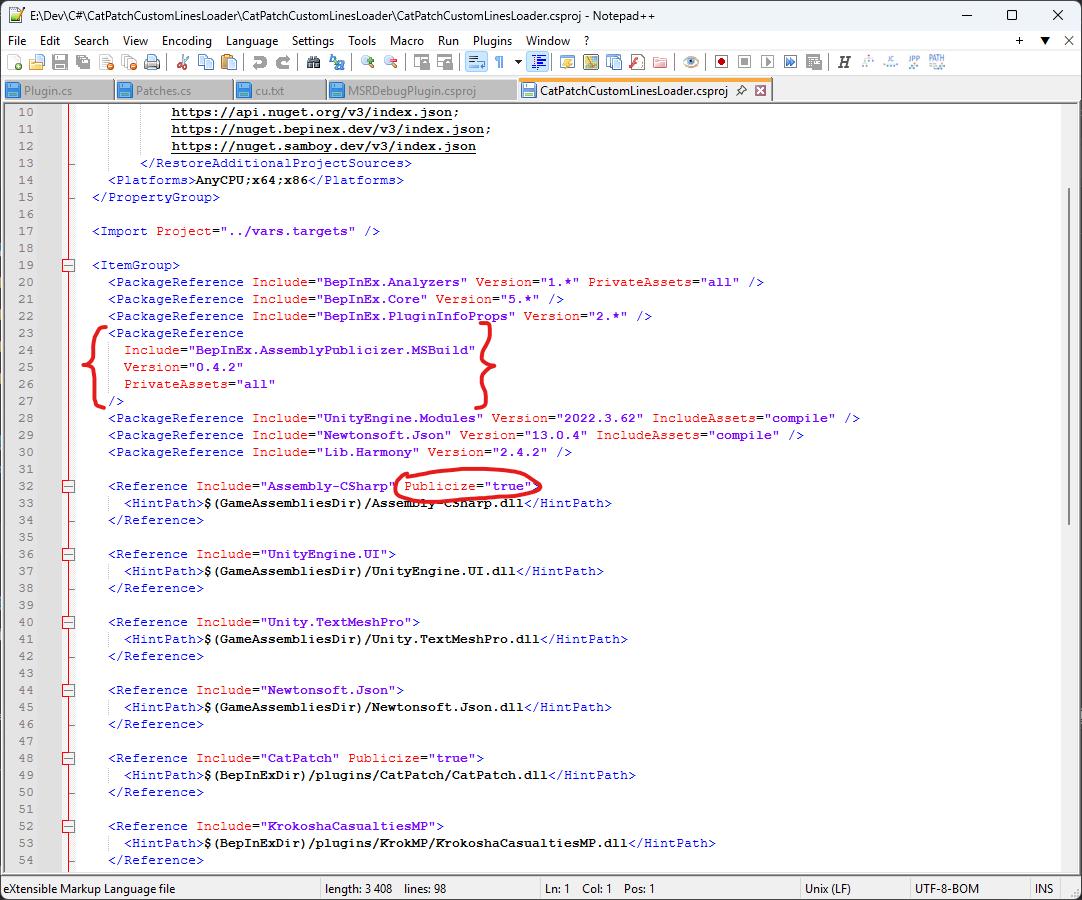This screenshot has height=900, width=1082.
Task: Paste from clipboard toolbar icon
Action: coord(228,62)
